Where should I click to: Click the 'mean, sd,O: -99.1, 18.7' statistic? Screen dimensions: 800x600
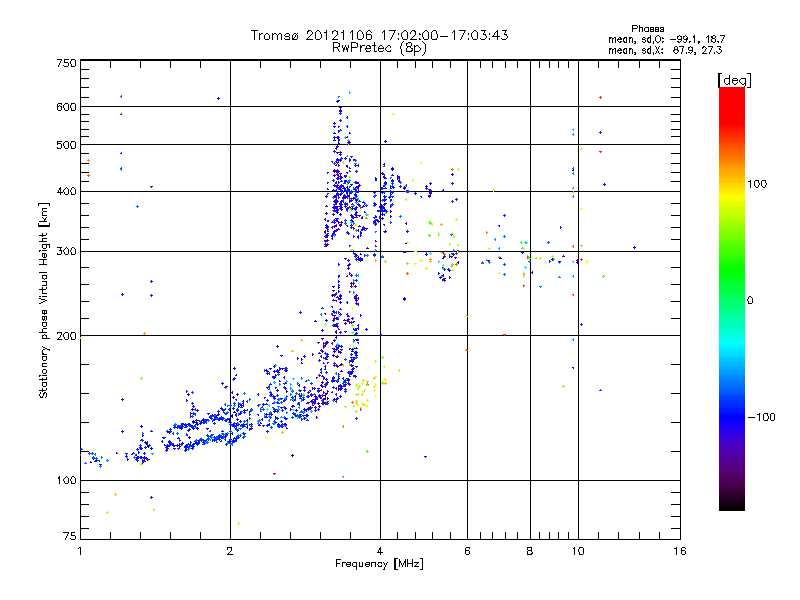(x=666, y=39)
